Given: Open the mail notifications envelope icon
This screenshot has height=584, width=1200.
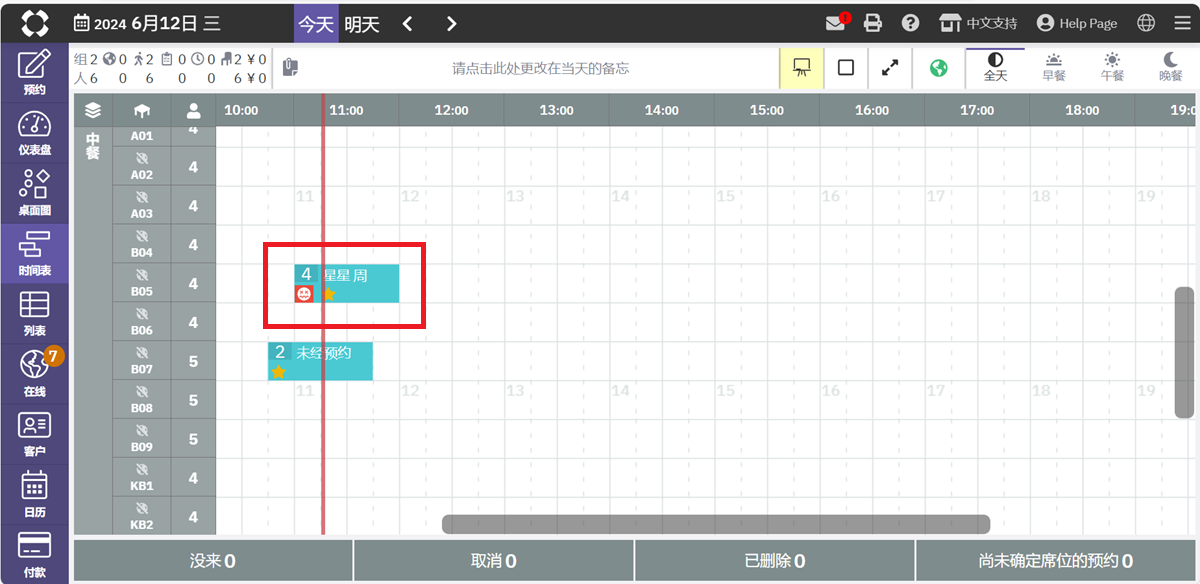Looking at the screenshot, I should [836, 23].
